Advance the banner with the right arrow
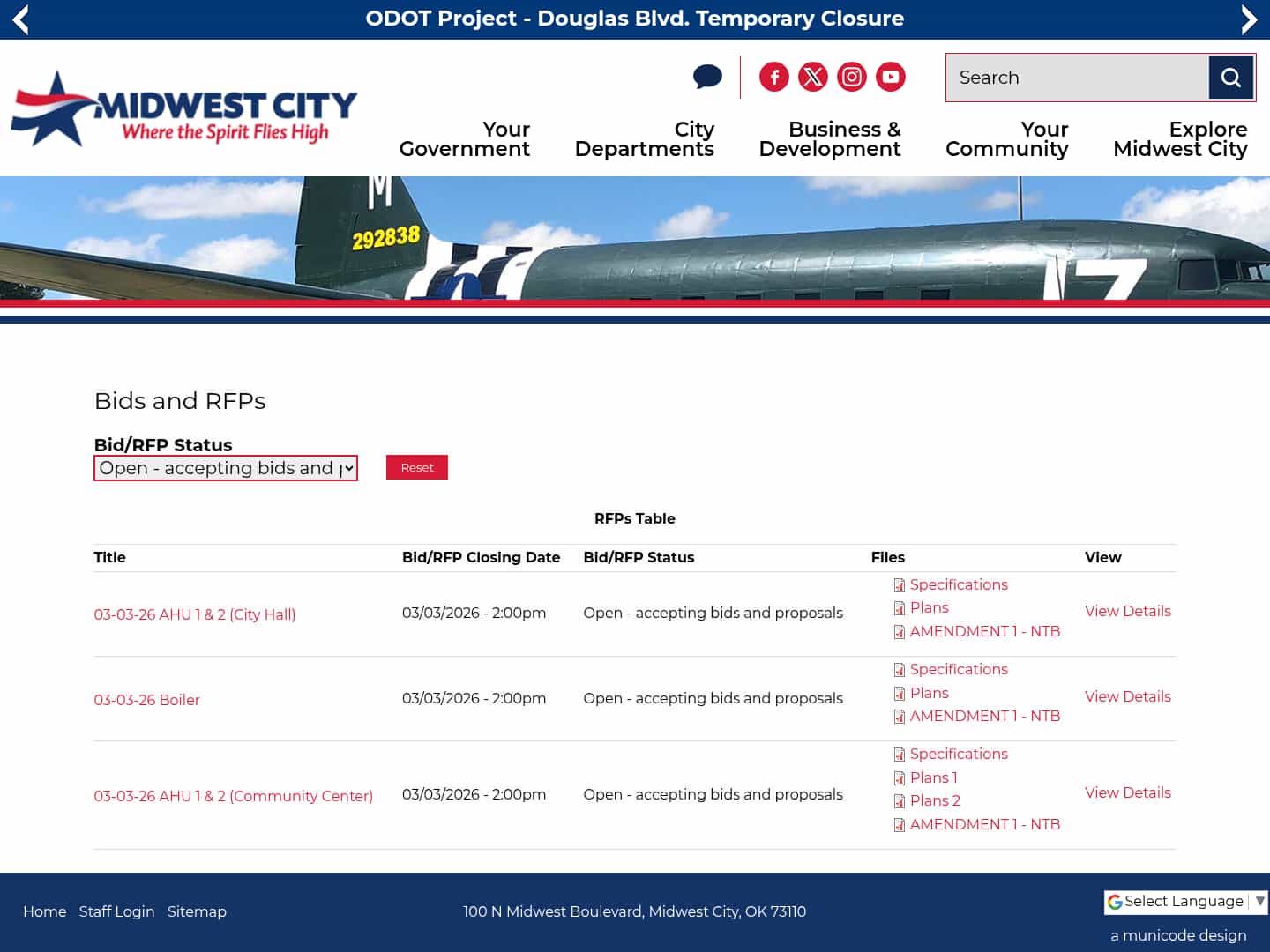 click(x=1250, y=19)
